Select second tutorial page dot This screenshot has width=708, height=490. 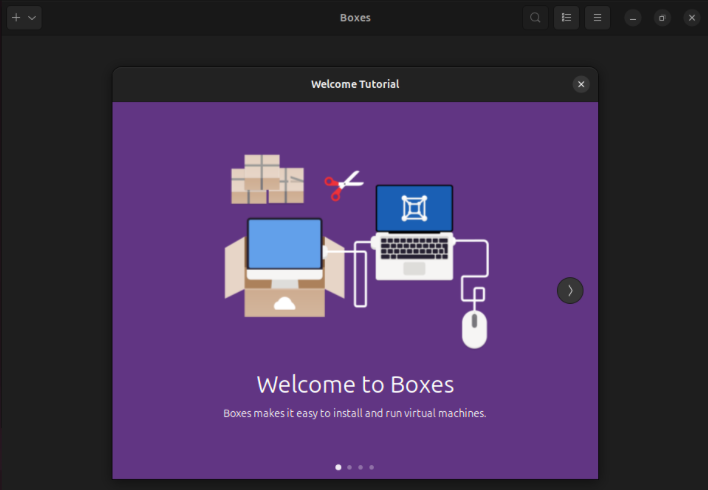tap(349, 467)
